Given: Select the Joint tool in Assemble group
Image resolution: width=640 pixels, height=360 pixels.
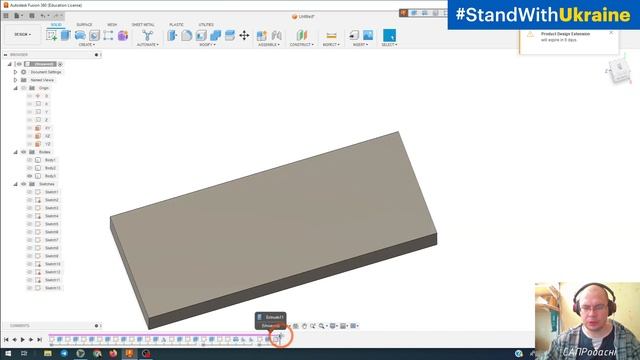Looking at the screenshot, I should (276, 36).
